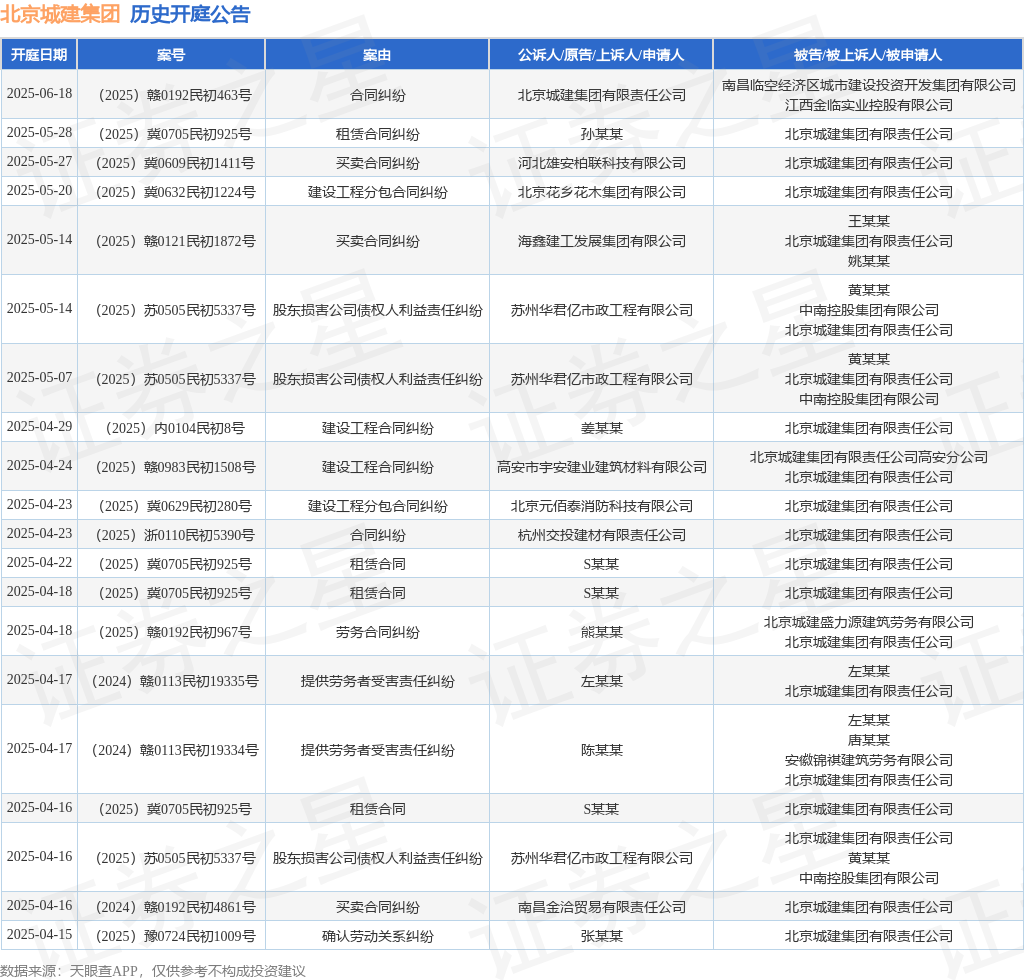1024x980 pixels.
Task: Click the date cell '2025-05-27'
Action: [x=39, y=162]
